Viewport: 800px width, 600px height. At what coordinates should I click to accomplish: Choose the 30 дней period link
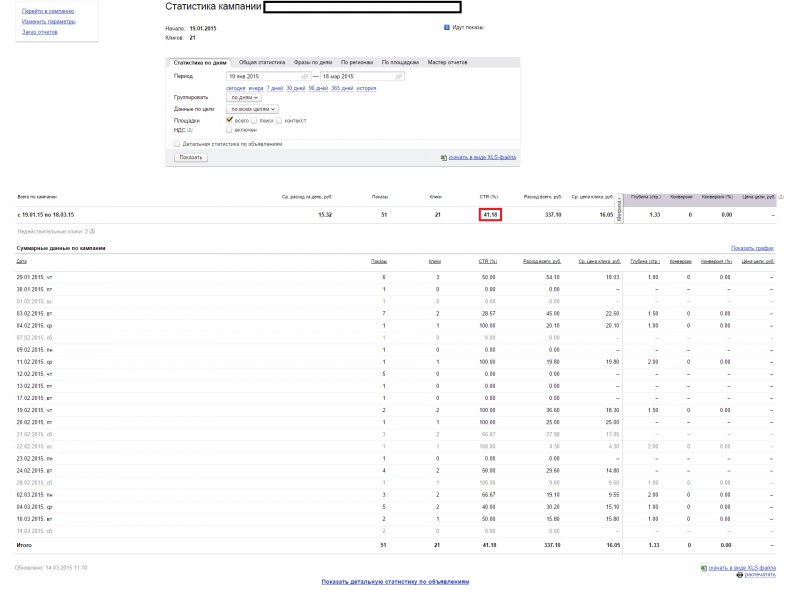click(x=295, y=88)
